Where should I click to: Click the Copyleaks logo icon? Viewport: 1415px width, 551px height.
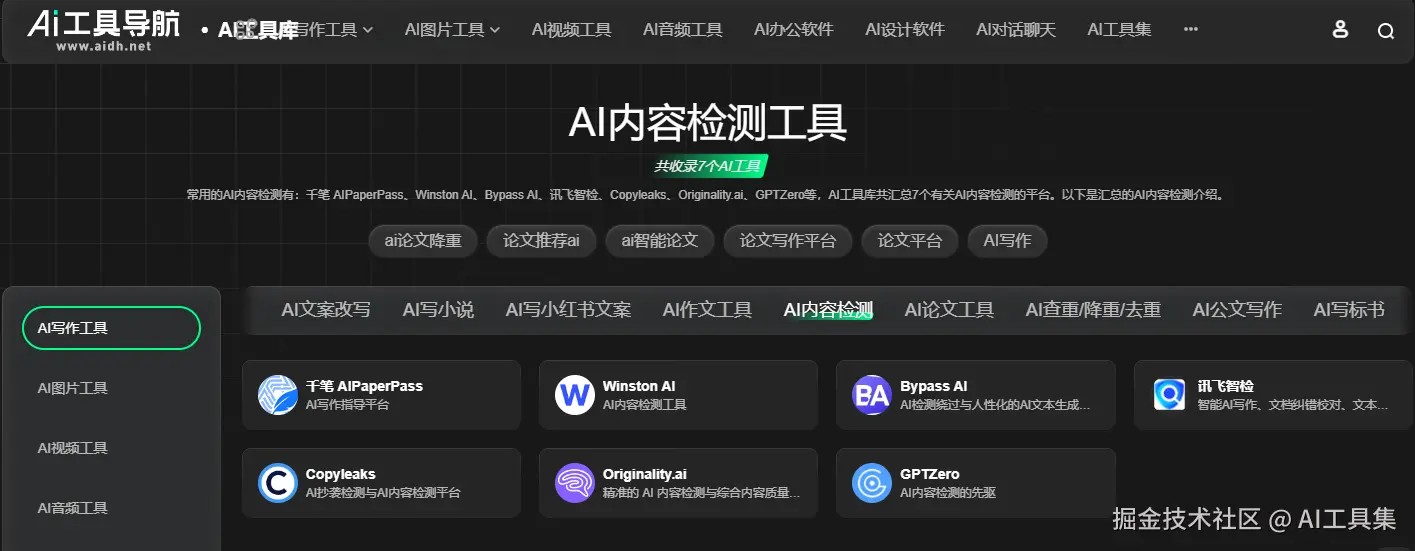click(278, 483)
